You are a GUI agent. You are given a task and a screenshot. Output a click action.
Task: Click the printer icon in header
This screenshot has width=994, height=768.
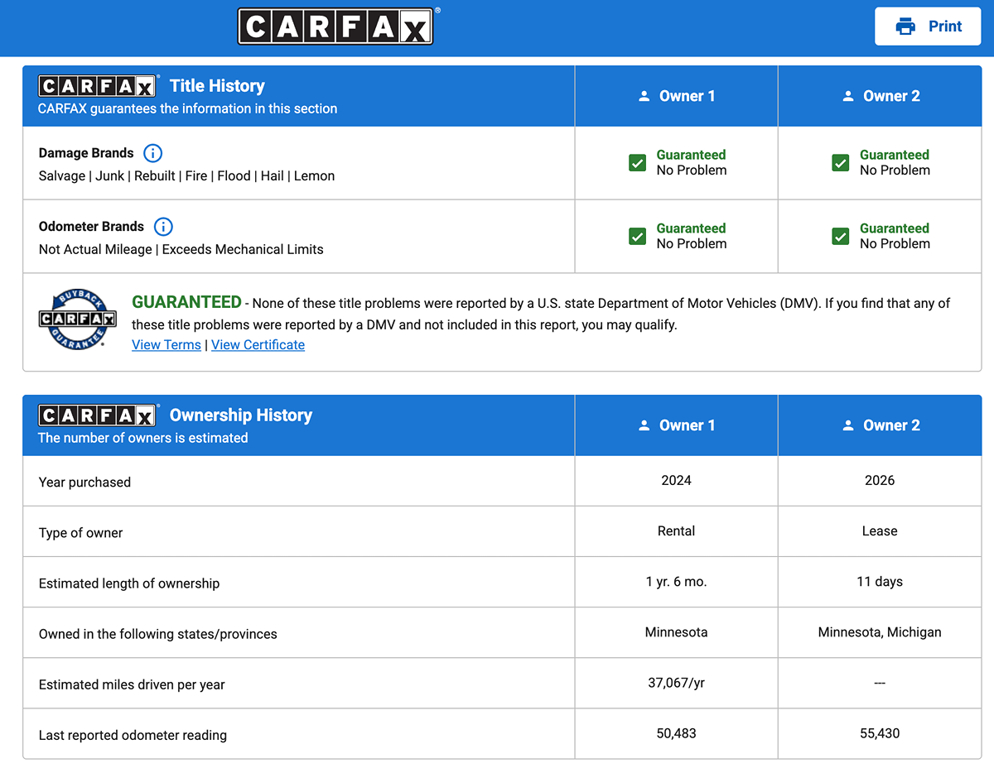[x=905, y=27]
